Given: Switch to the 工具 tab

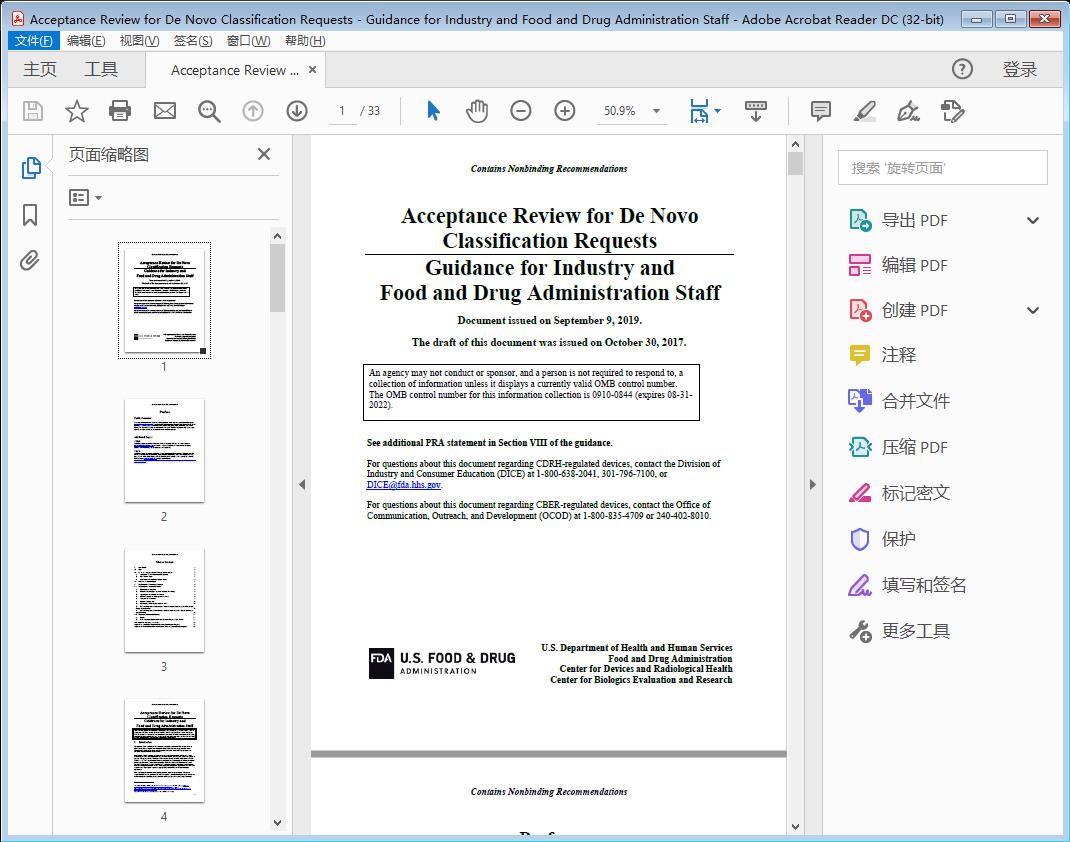Looking at the screenshot, I should click(101, 69).
